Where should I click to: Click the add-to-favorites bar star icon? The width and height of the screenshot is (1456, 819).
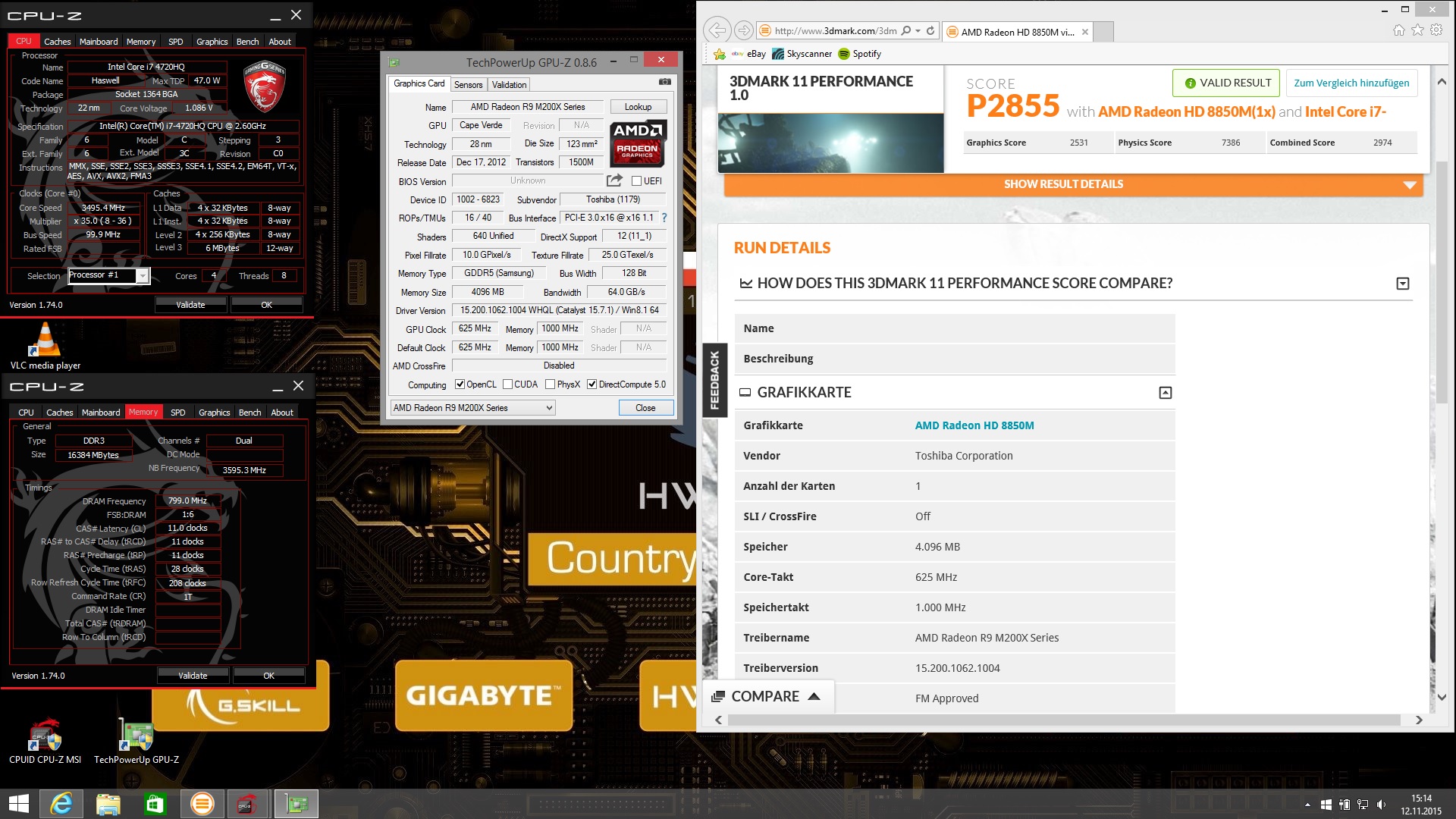coord(720,54)
